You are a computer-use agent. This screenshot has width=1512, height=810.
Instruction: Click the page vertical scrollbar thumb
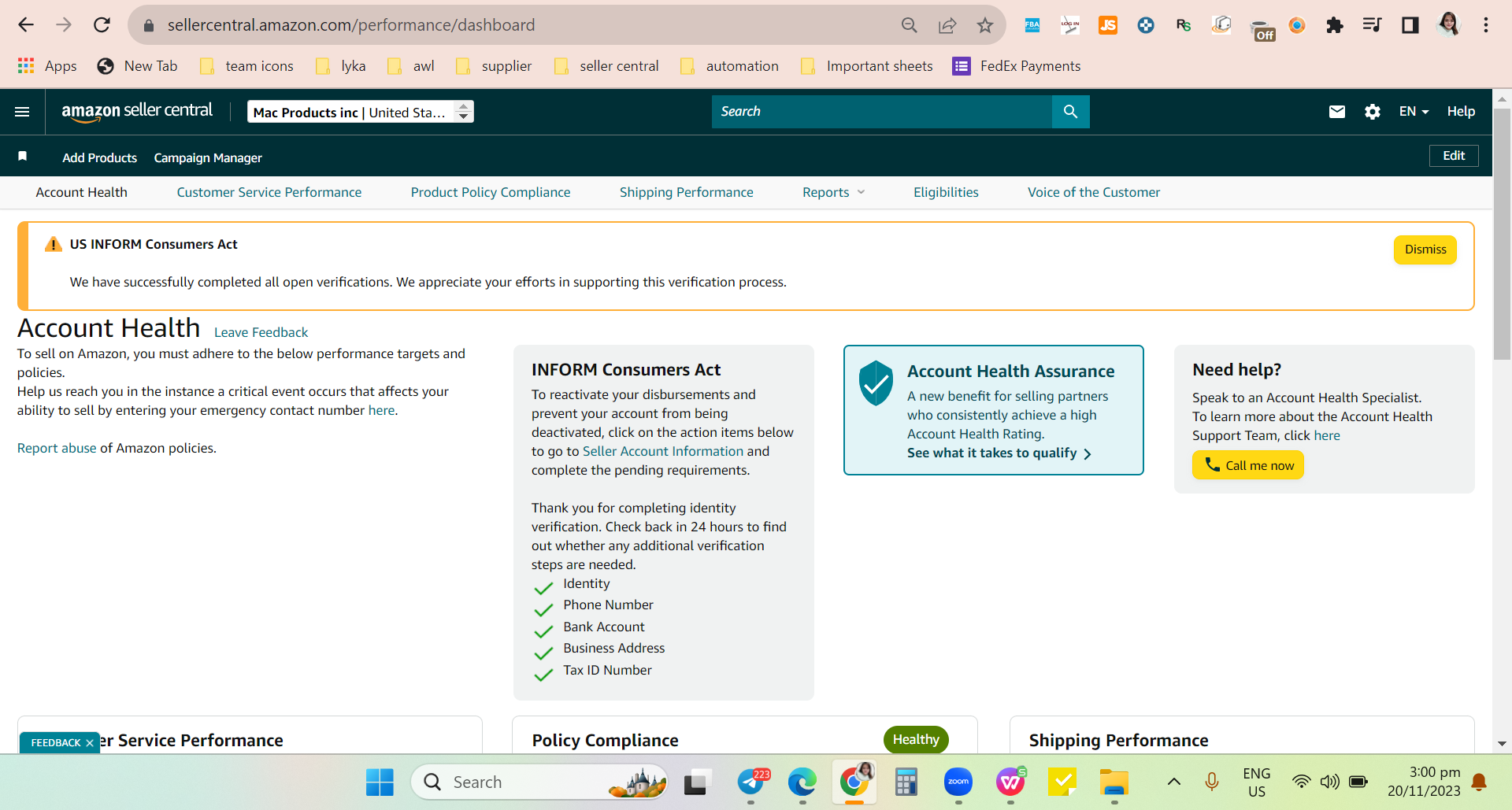1502,234
